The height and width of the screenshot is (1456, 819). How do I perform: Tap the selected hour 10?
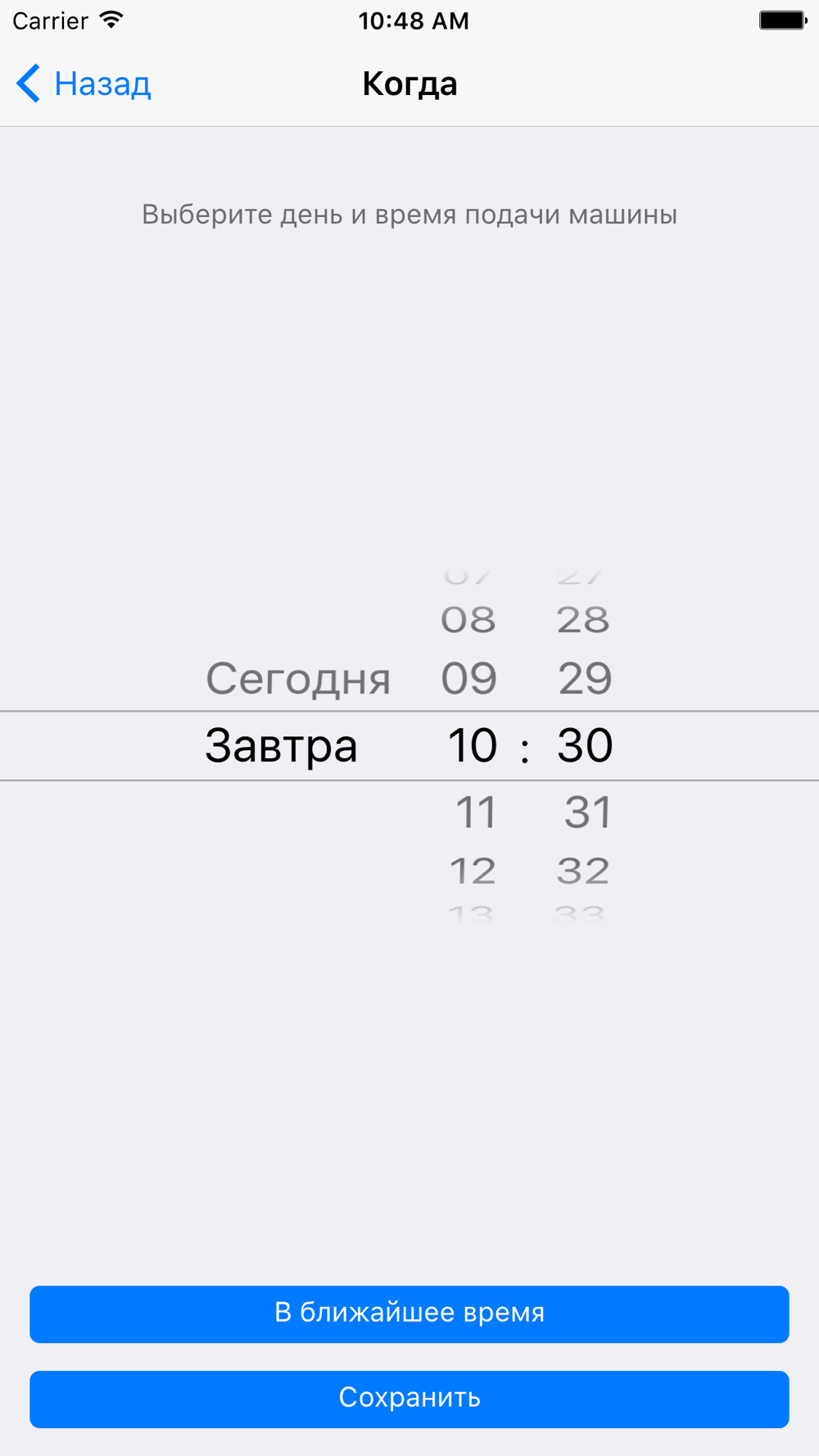[x=473, y=745]
